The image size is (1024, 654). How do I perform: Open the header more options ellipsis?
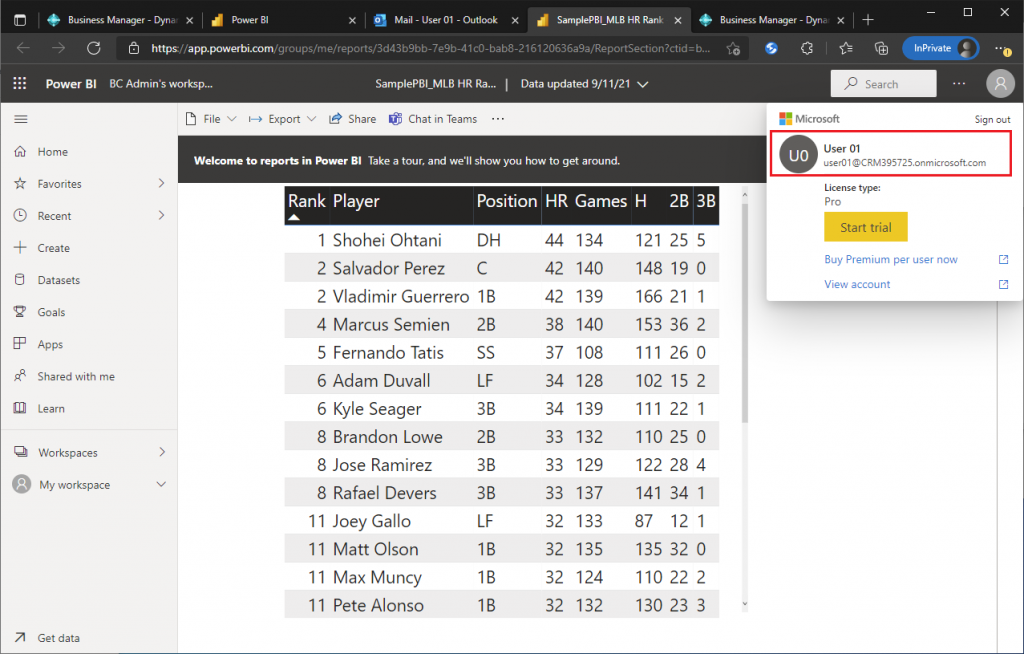pyautogui.click(x=959, y=84)
